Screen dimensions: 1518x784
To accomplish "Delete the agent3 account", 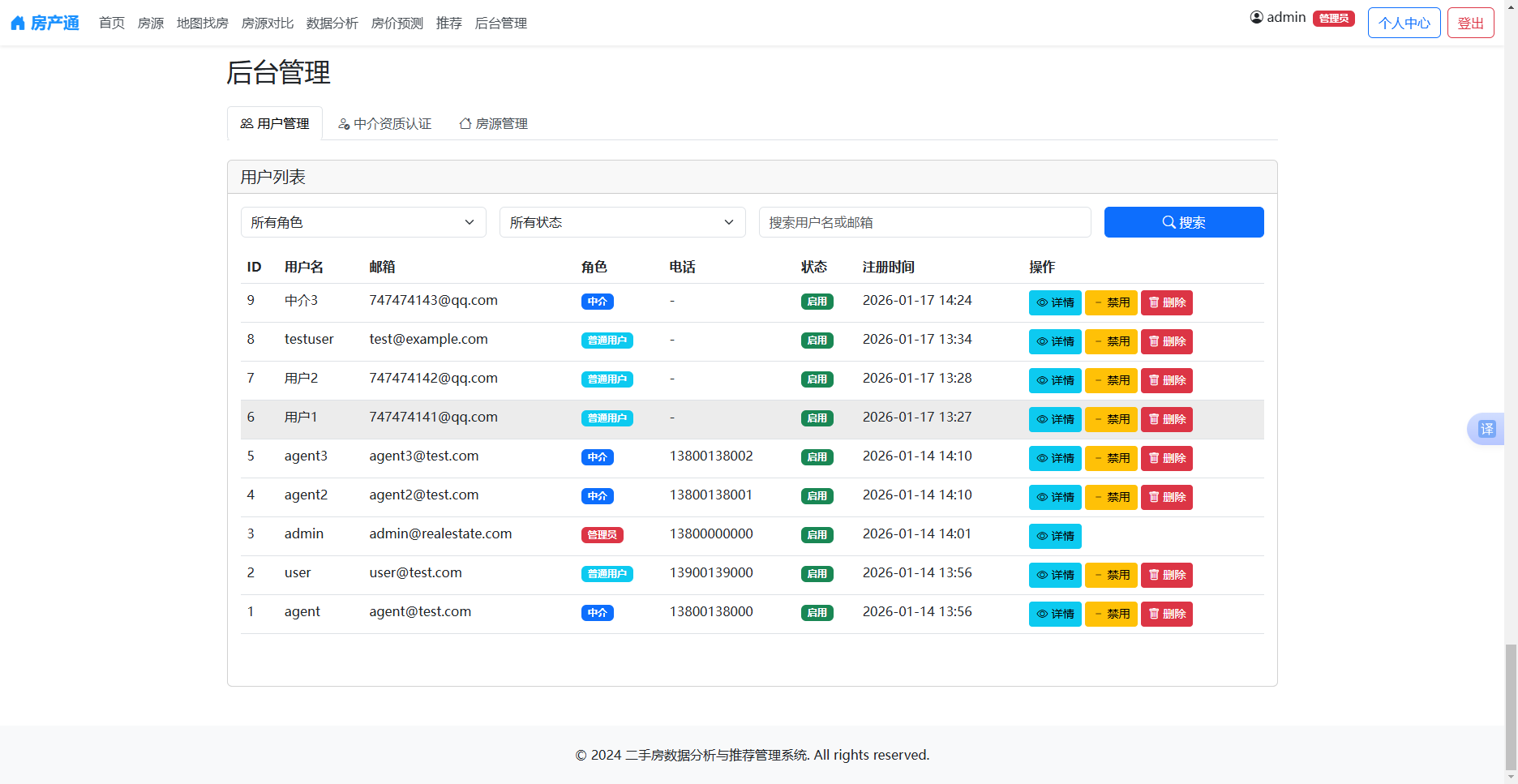I will [x=1167, y=458].
